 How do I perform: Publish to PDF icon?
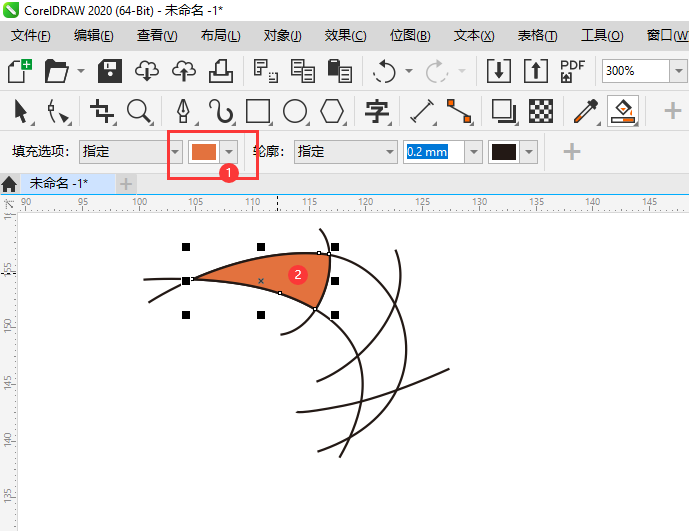[573, 71]
